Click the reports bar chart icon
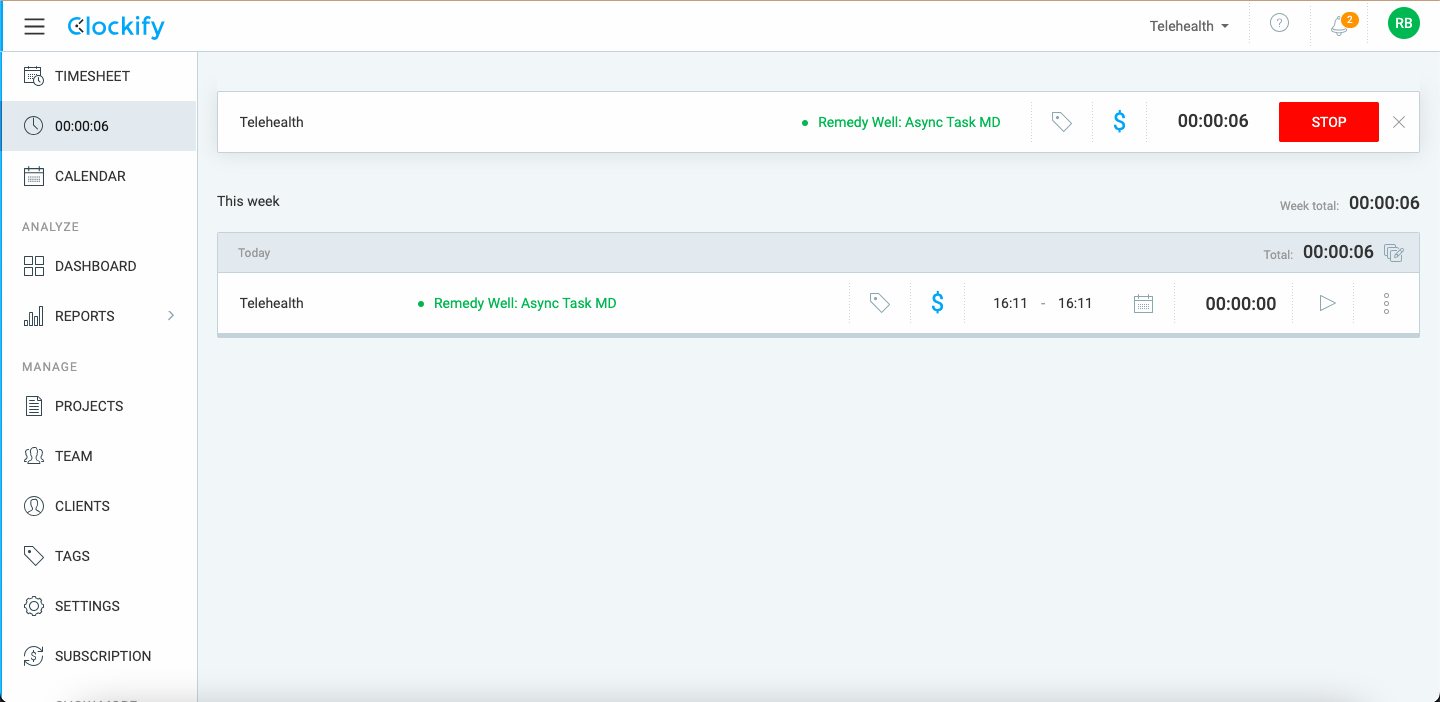The image size is (1440, 702). coord(34,316)
